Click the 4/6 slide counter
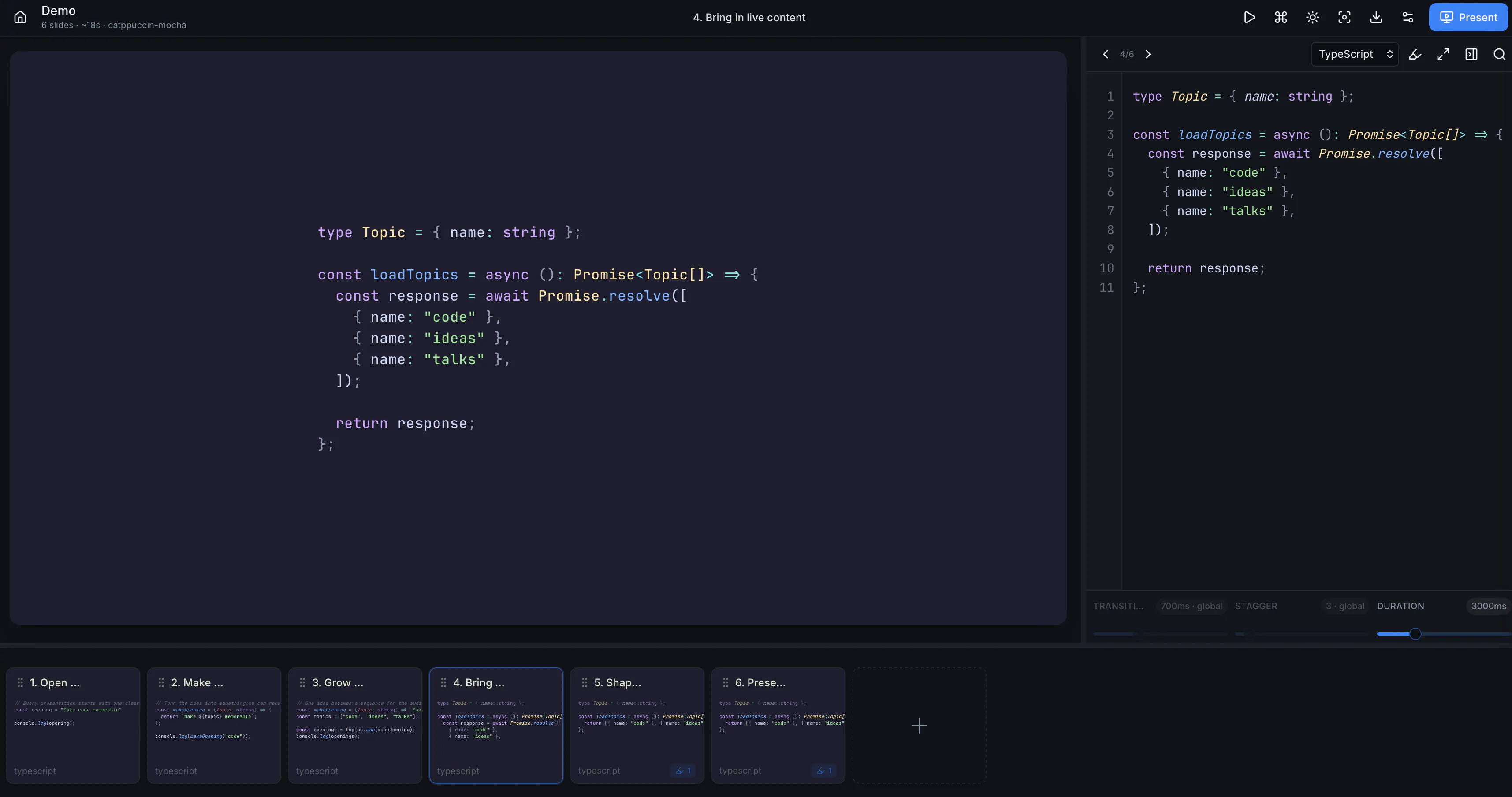This screenshot has width=1512, height=797. (1126, 54)
